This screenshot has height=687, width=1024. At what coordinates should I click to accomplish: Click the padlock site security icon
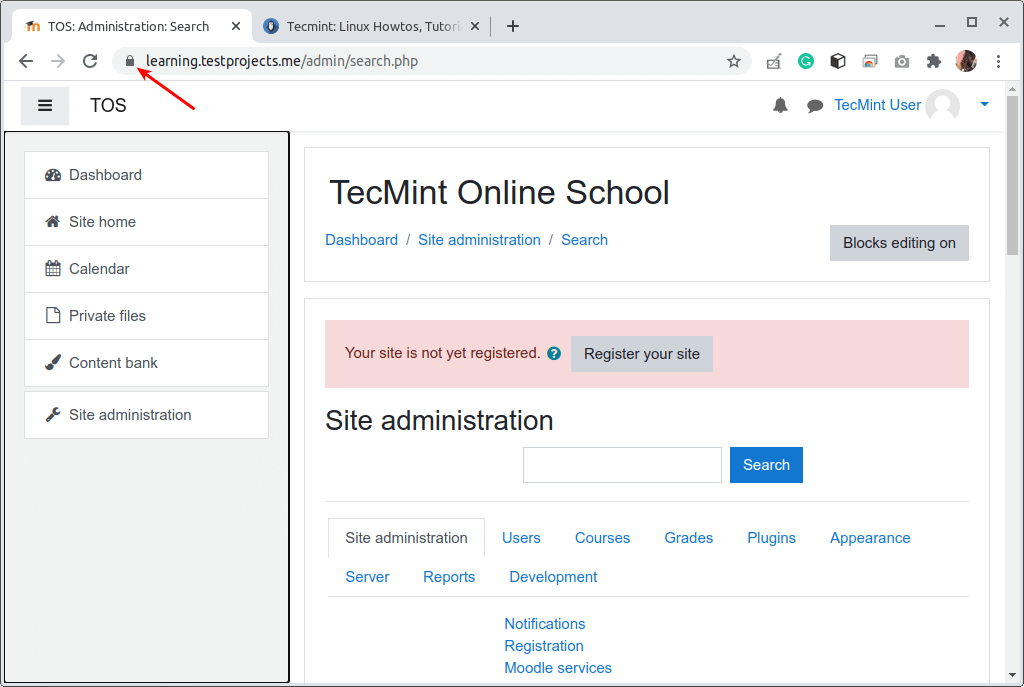click(x=130, y=61)
